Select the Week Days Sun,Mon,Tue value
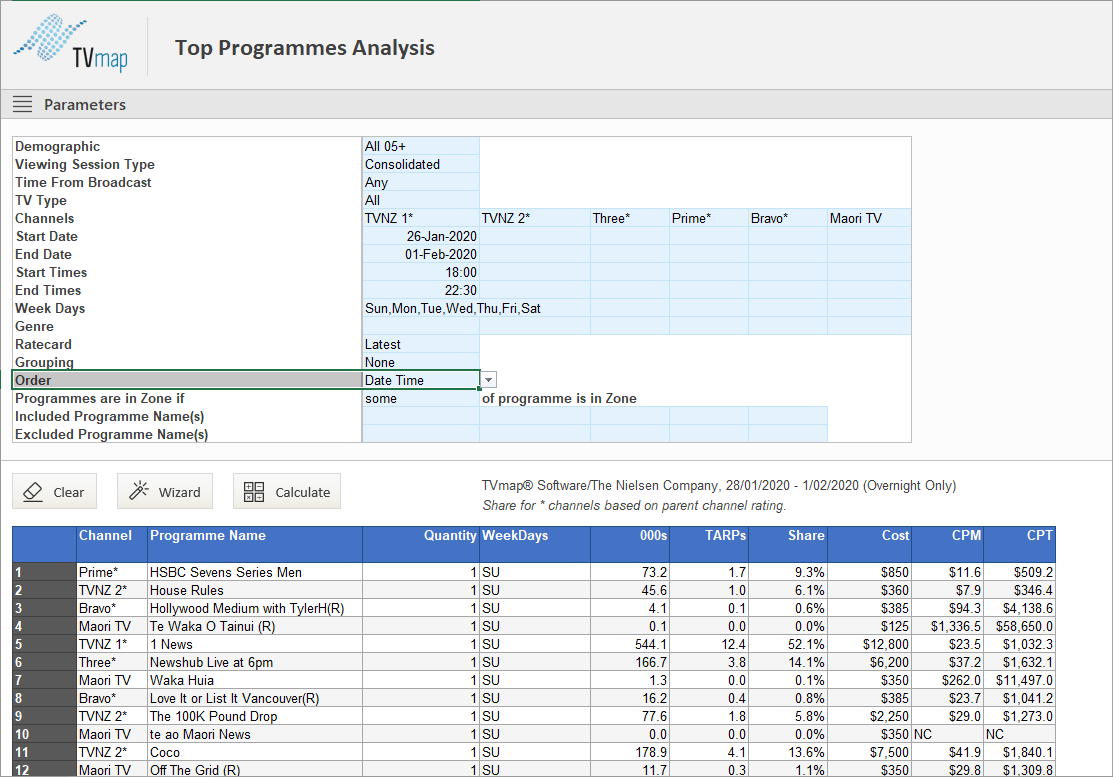 453,309
